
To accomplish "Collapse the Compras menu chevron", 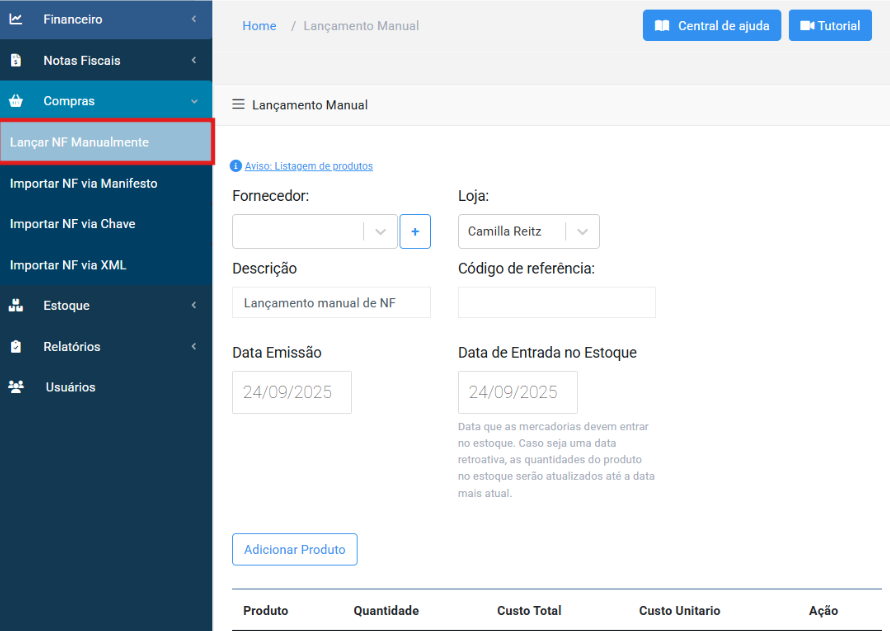I will [x=193, y=101].
